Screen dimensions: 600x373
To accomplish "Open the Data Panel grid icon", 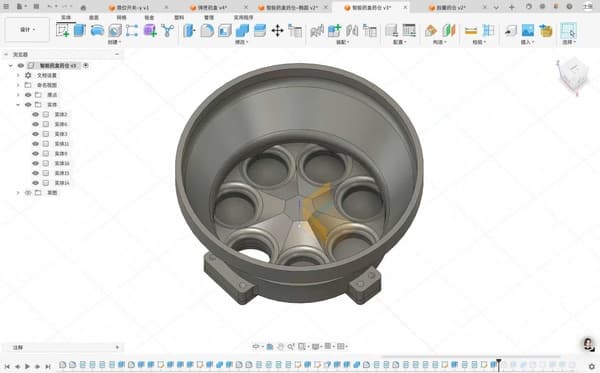I will point(6,7).
